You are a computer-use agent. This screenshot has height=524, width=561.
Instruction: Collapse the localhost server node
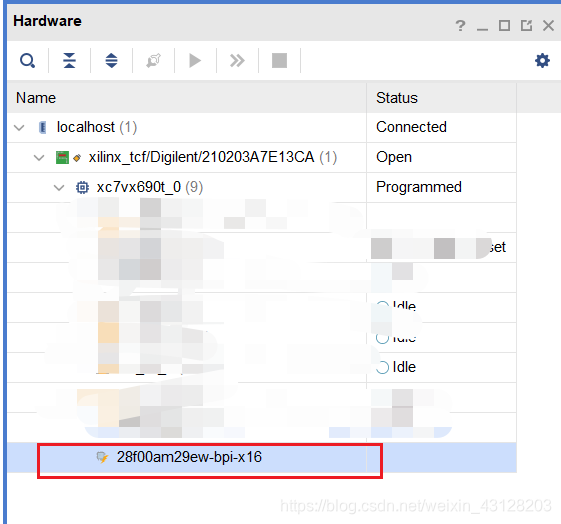tap(19, 127)
